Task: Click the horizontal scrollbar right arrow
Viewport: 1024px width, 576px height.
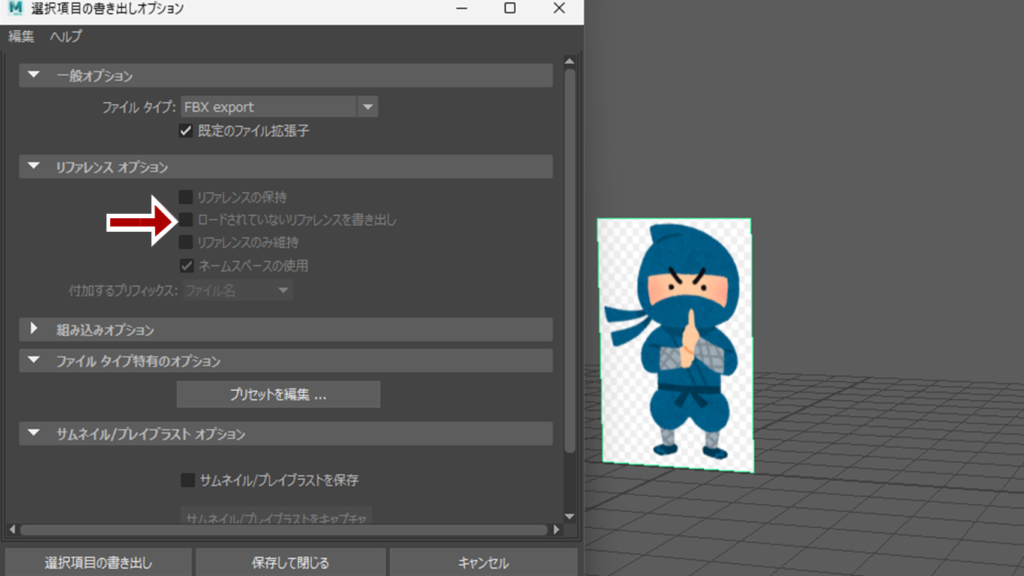Action: point(556,530)
